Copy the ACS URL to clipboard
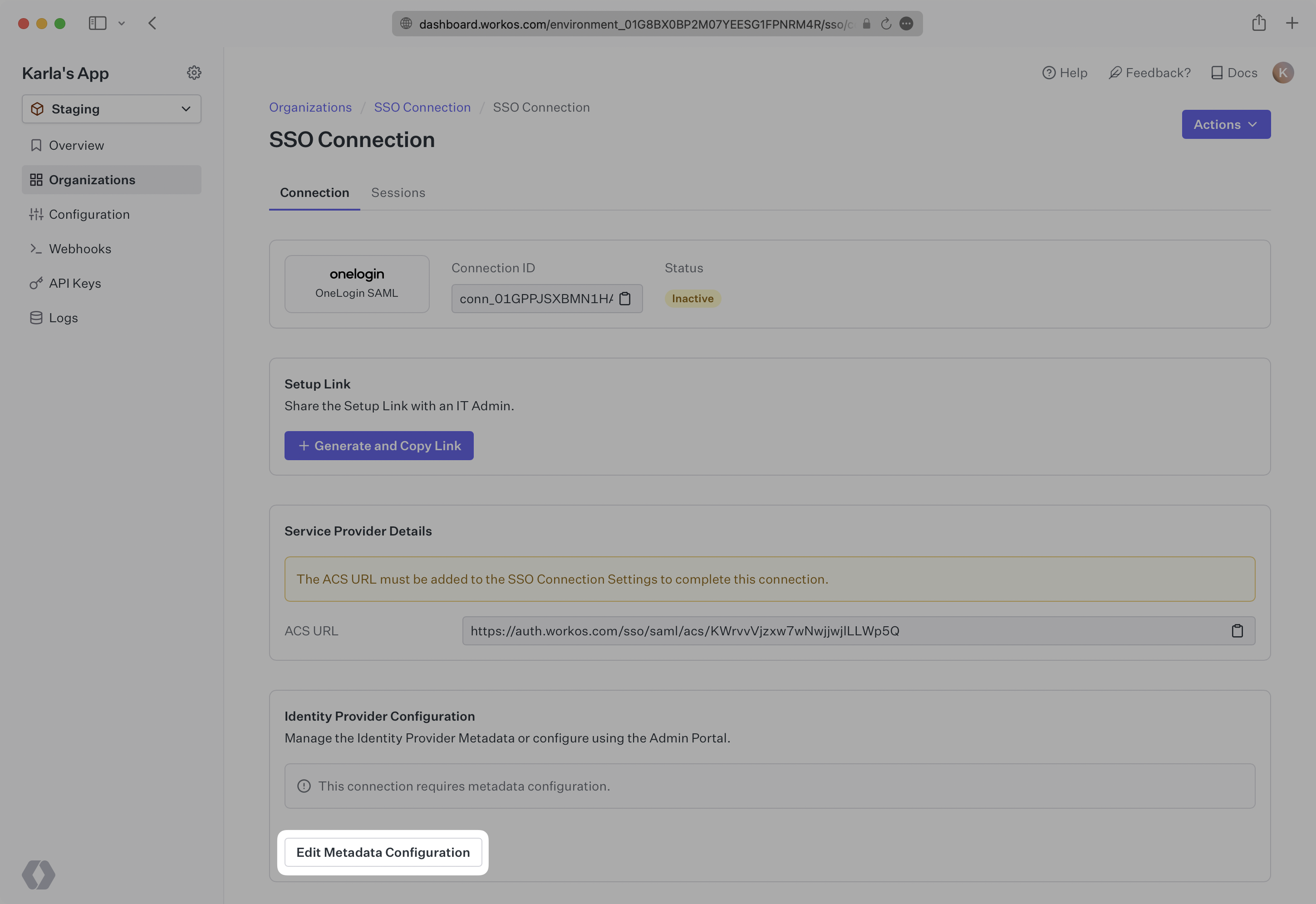Screen dimensions: 1316x904 tap(1238, 630)
